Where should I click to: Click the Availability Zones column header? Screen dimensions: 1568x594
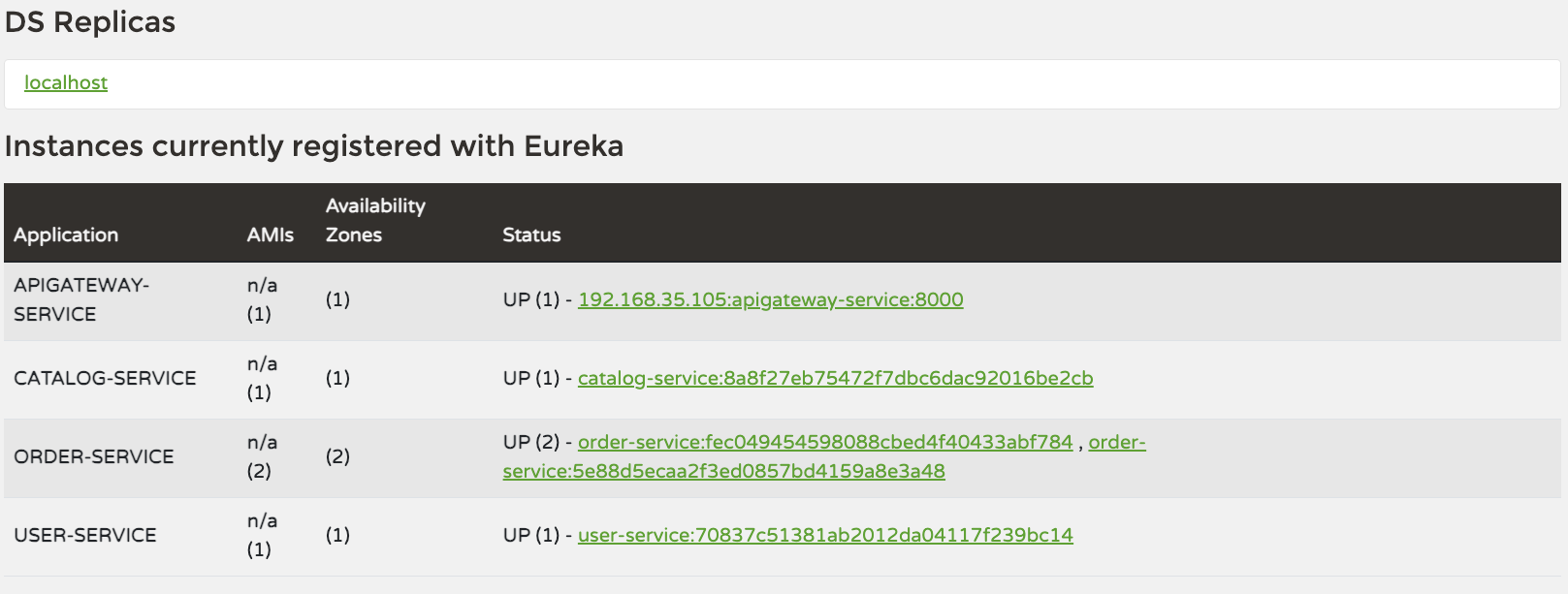(374, 220)
